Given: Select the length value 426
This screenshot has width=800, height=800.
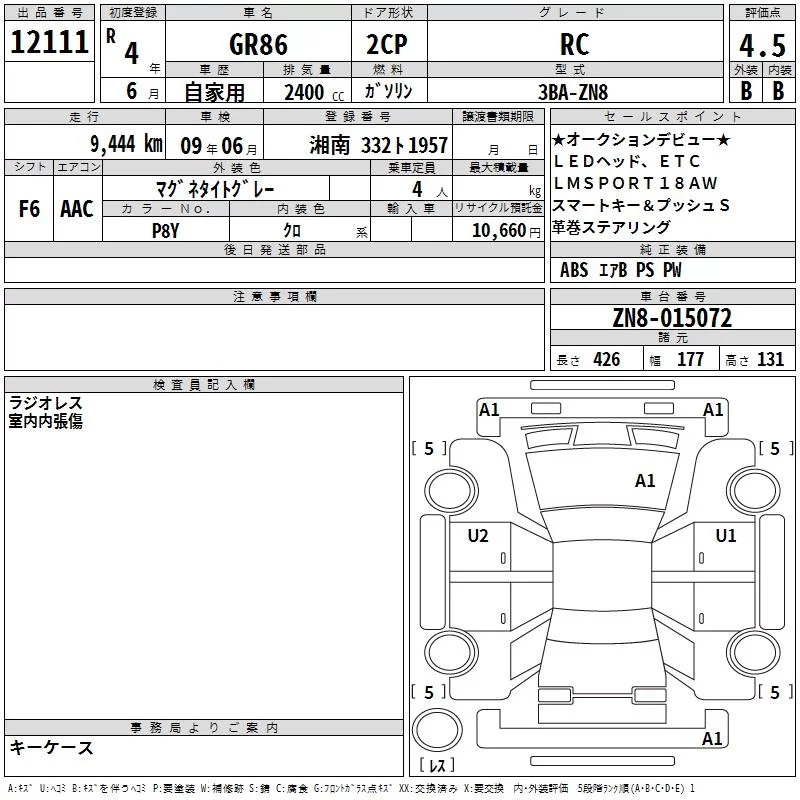Looking at the screenshot, I should [x=607, y=359].
